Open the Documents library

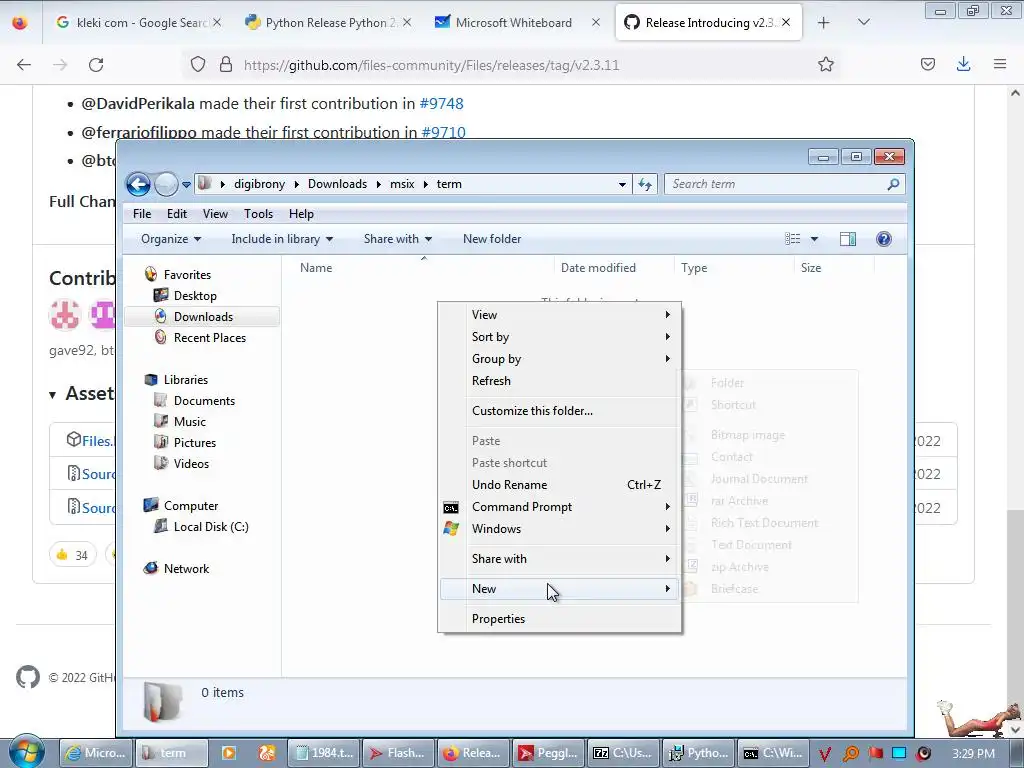coord(204,401)
